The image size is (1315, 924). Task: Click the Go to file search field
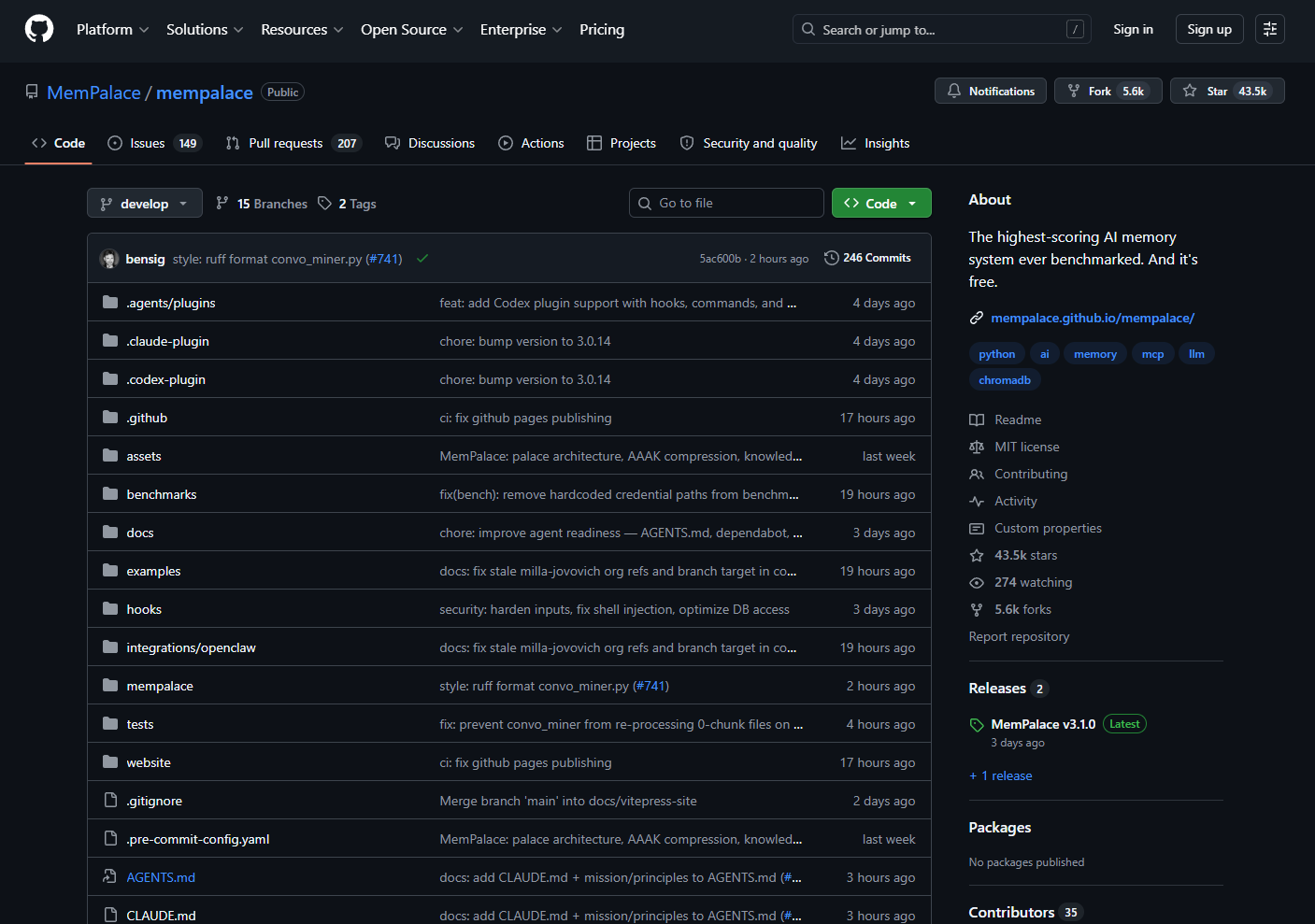[x=726, y=203]
